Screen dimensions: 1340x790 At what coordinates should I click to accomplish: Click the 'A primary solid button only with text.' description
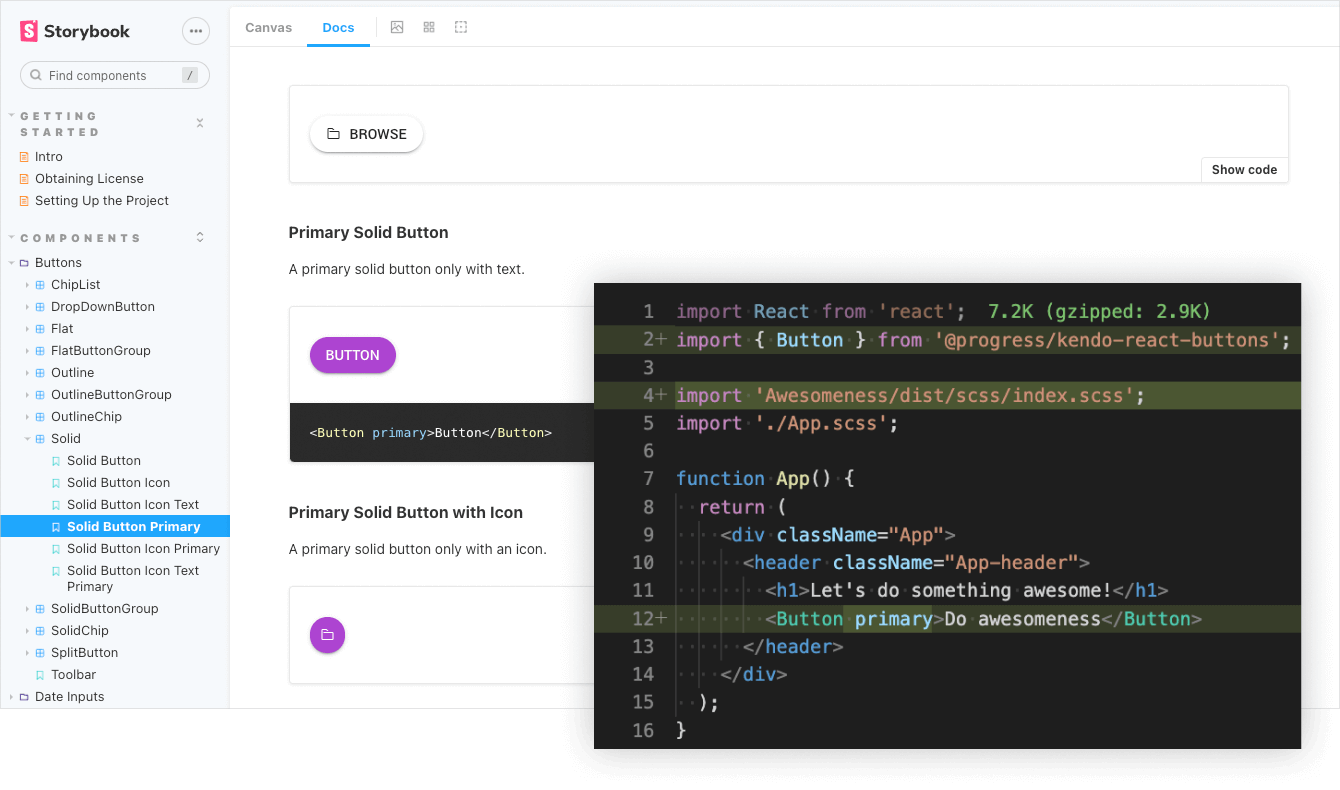407,269
